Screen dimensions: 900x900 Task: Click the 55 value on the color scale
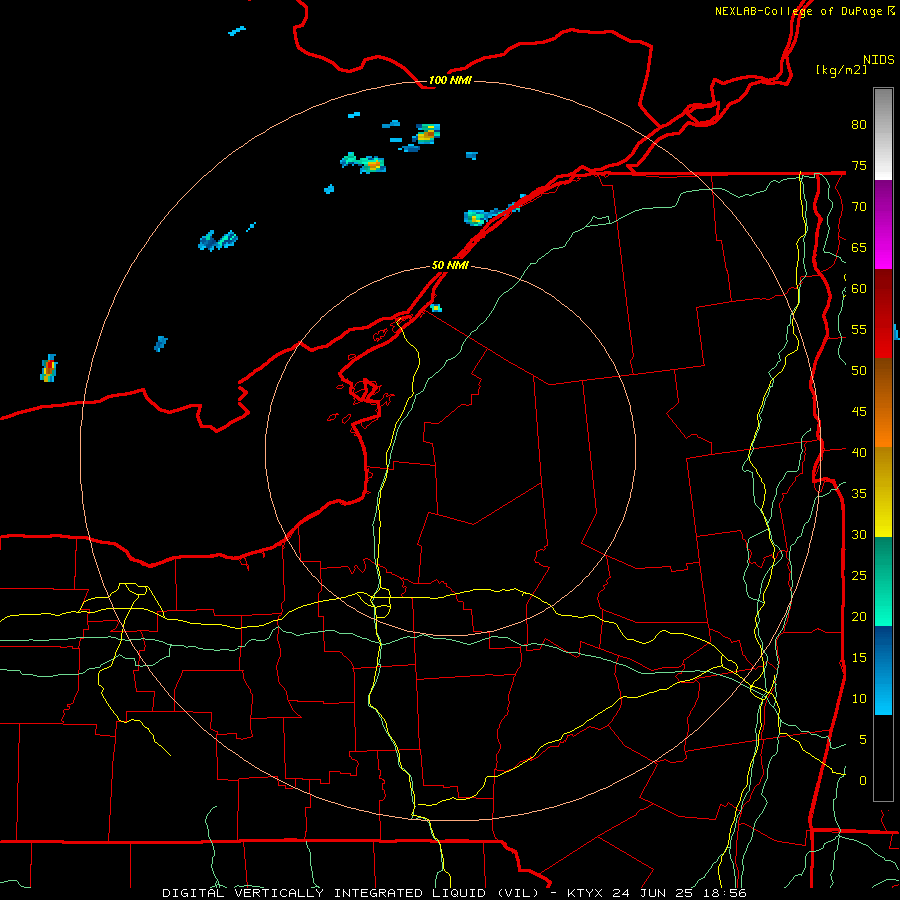tap(859, 329)
